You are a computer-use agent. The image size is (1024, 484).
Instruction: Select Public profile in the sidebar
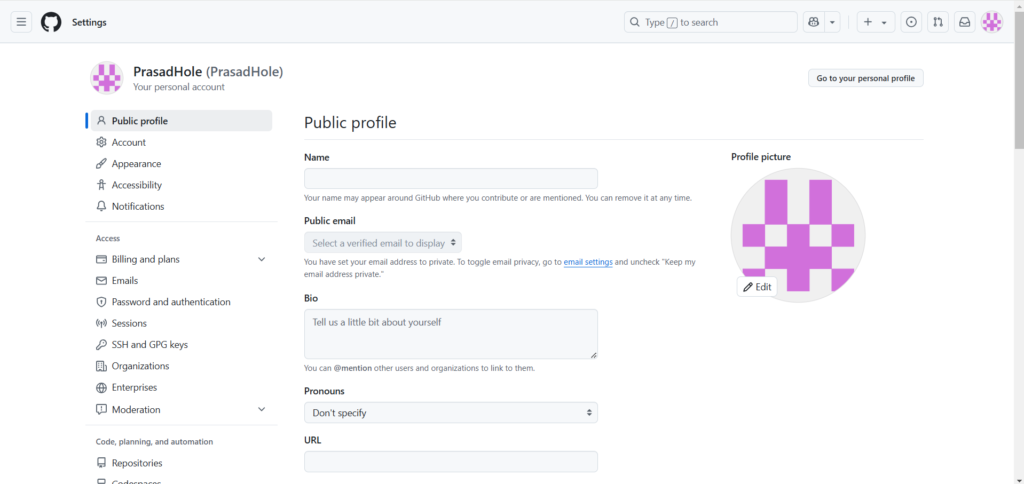tap(182, 121)
